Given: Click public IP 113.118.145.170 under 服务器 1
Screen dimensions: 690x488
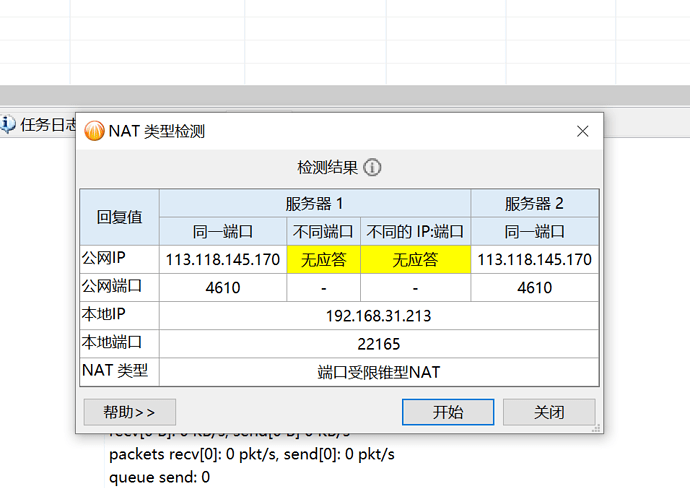Looking at the screenshot, I should pos(223,260).
